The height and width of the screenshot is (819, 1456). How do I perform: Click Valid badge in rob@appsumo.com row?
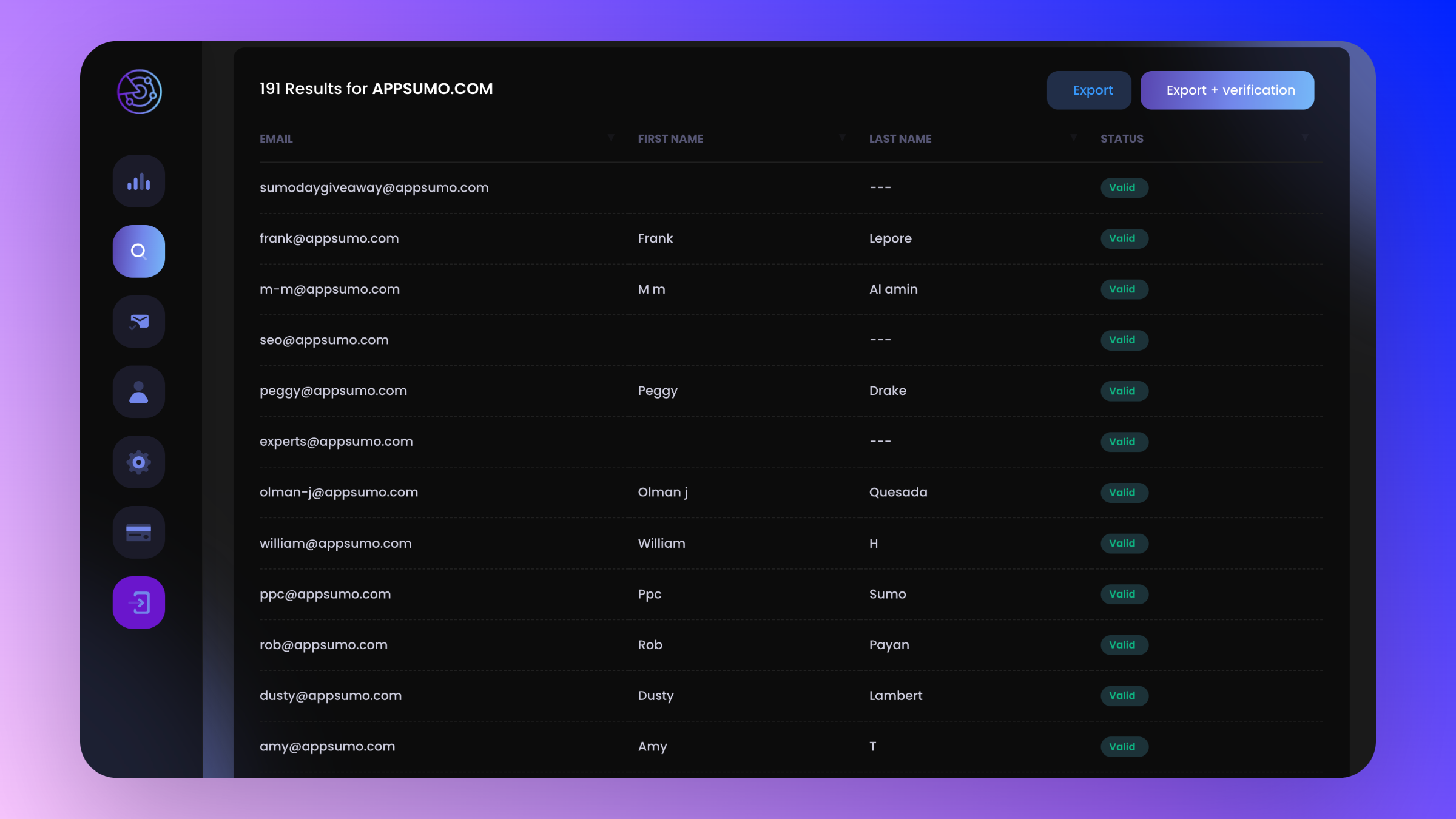point(1124,645)
